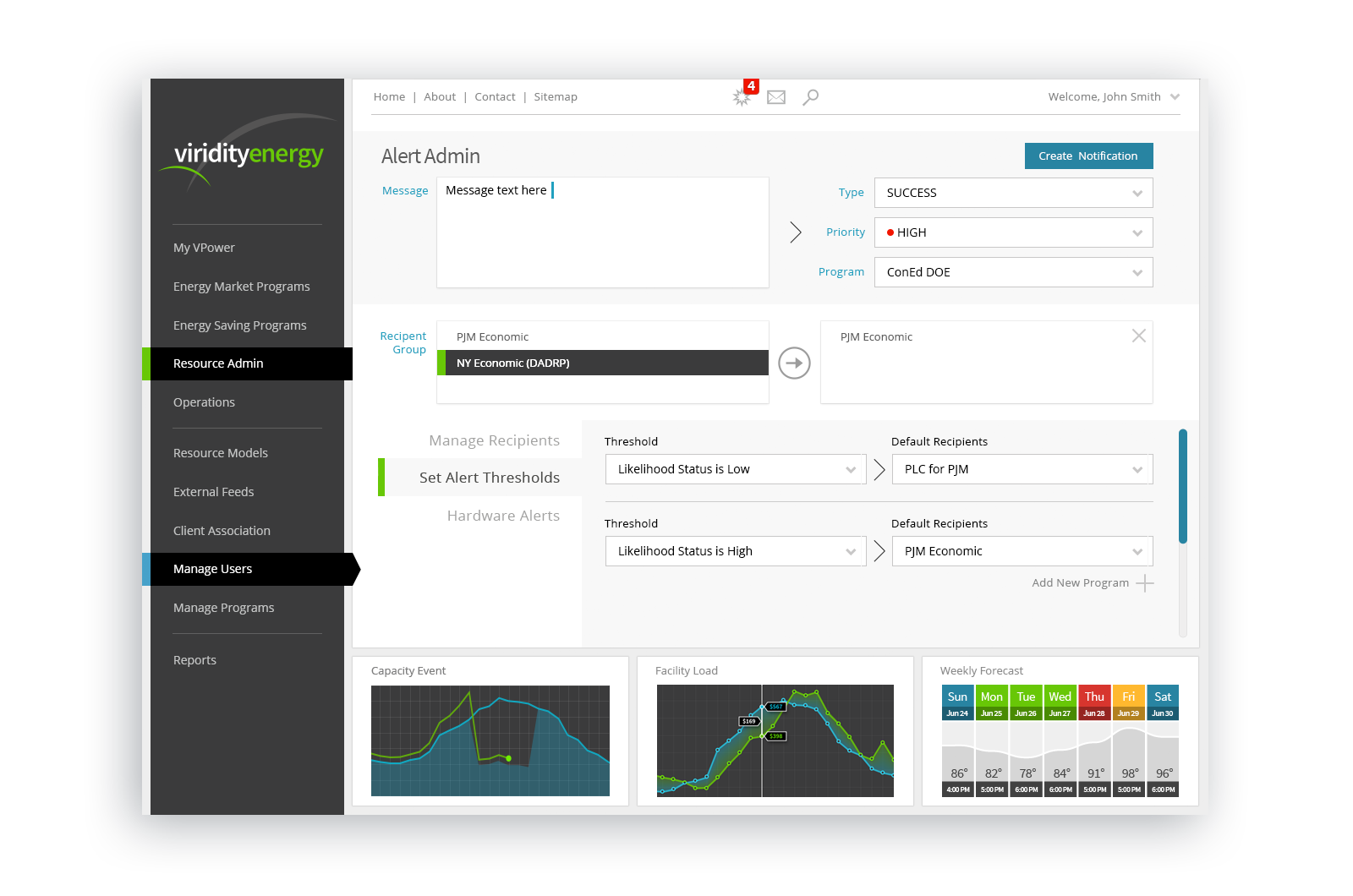The height and width of the screenshot is (896, 1353).
Task: Click the green dot on Capacity Event chart
Action: click(x=508, y=758)
